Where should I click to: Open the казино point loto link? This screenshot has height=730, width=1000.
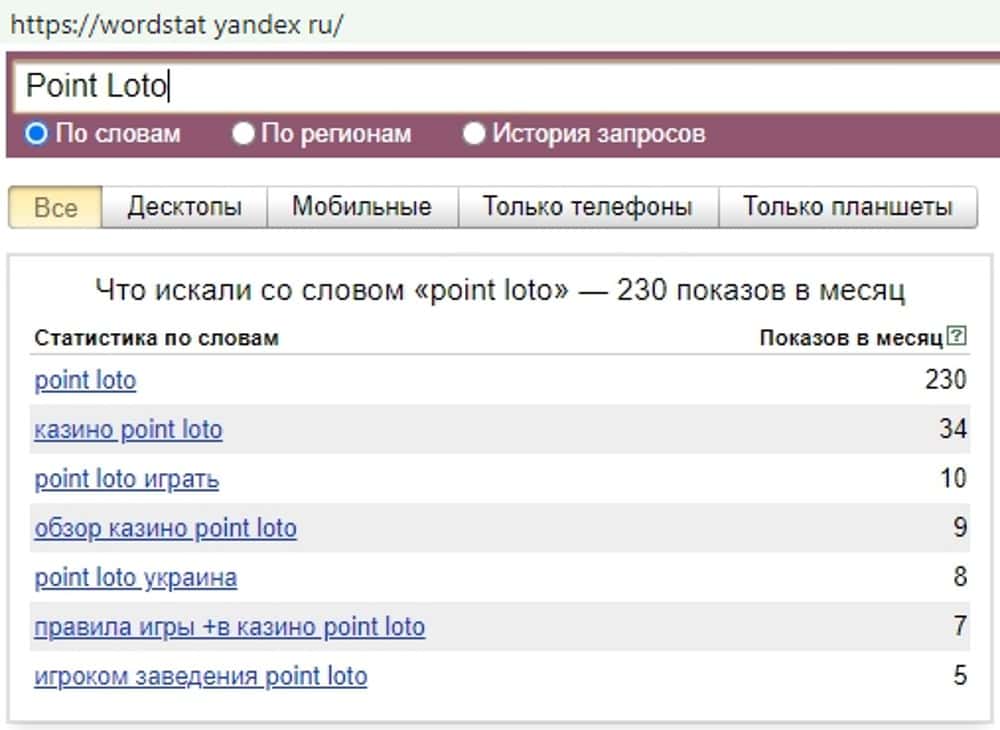pos(128,430)
